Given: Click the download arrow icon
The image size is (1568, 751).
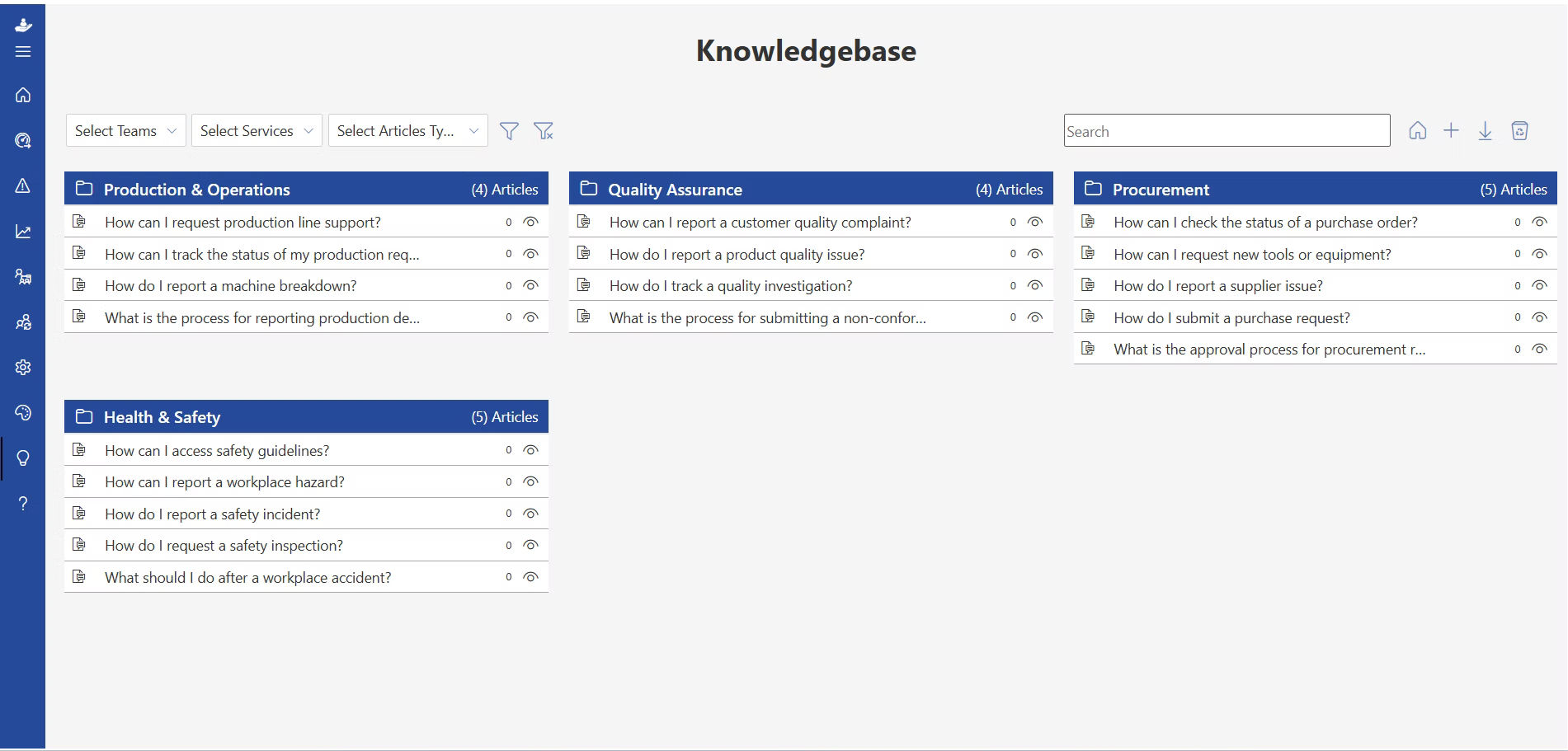Looking at the screenshot, I should [x=1485, y=131].
